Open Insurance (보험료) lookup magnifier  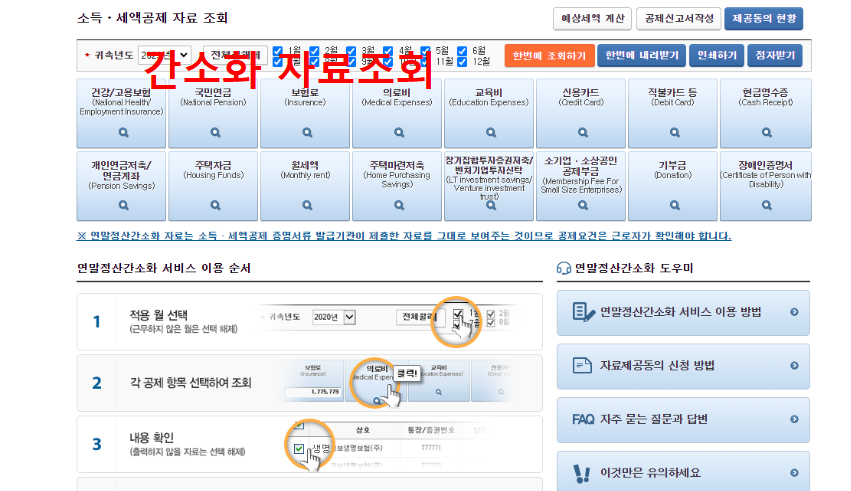click(x=307, y=132)
